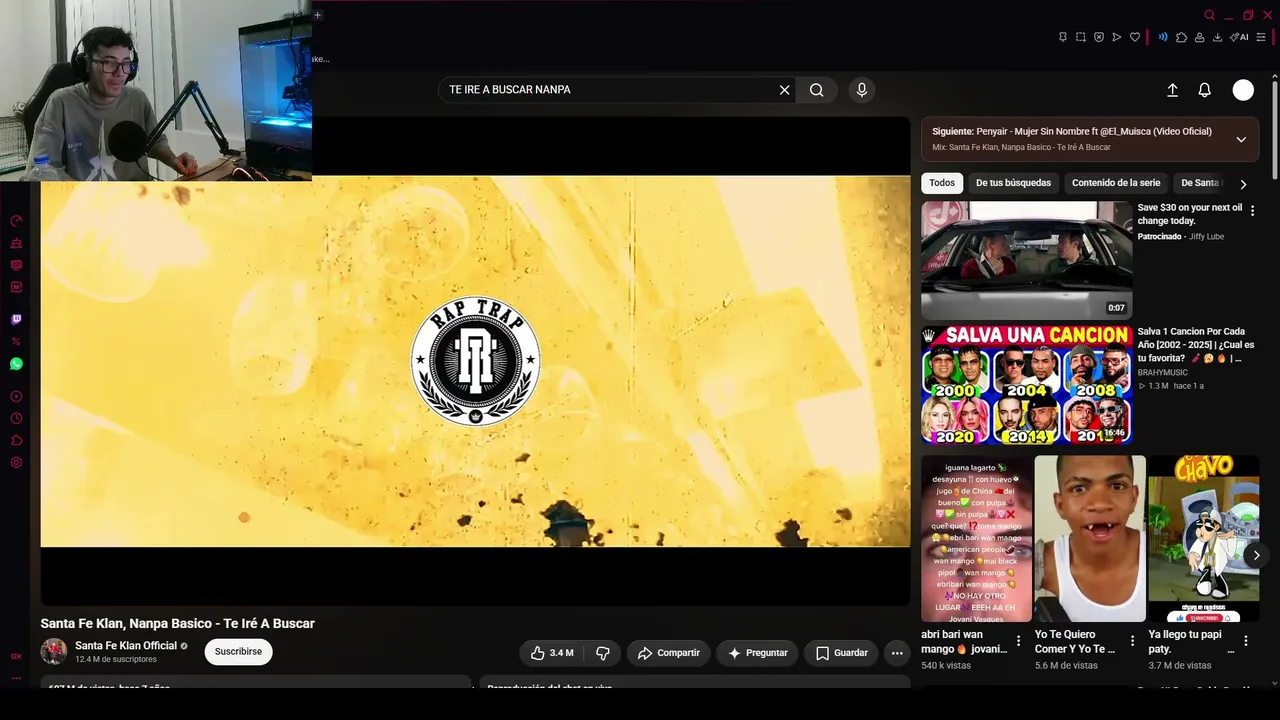Open the abri bari wan mango short

point(976,539)
